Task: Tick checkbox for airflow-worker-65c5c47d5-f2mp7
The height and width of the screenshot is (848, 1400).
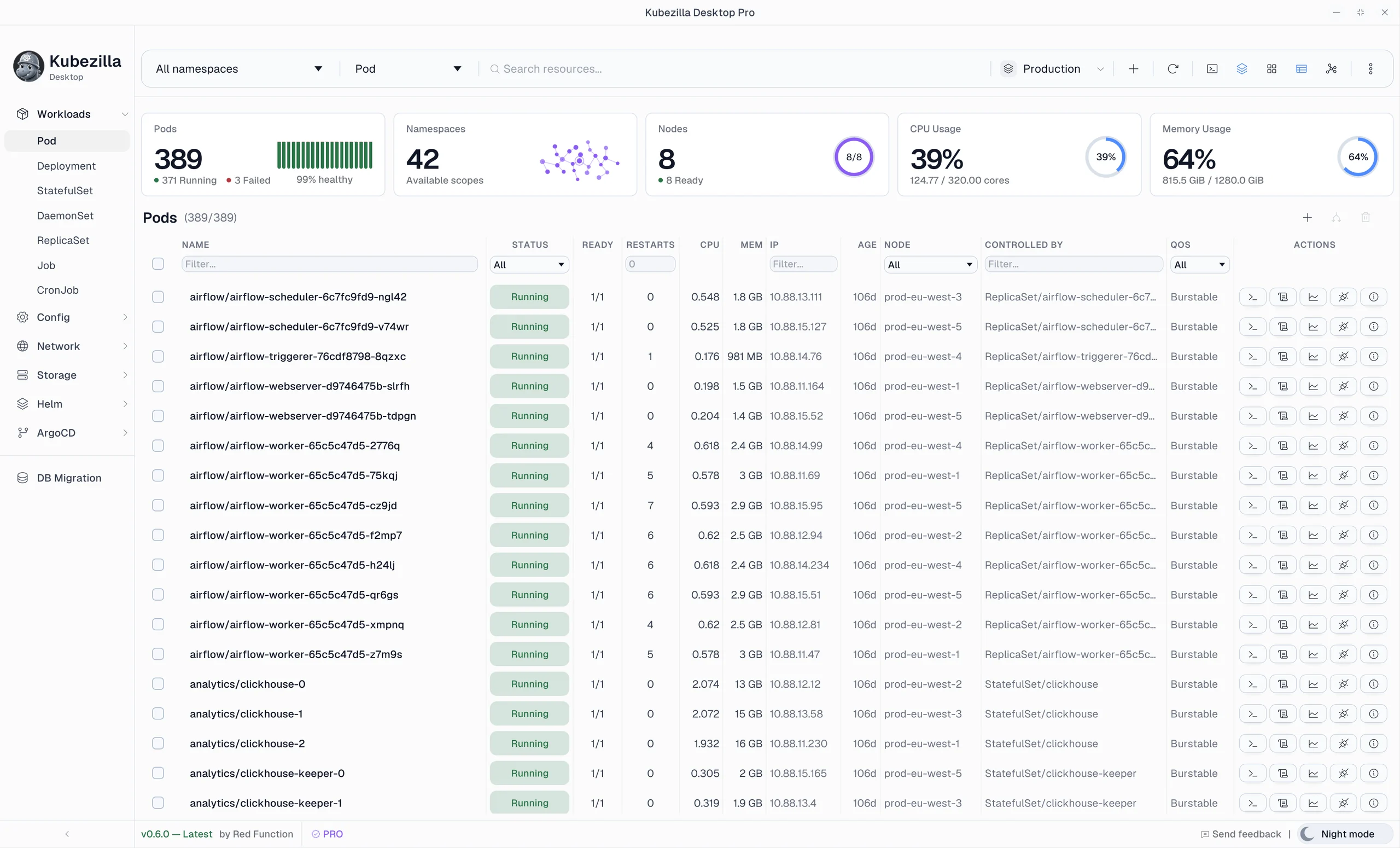Action: (x=158, y=535)
